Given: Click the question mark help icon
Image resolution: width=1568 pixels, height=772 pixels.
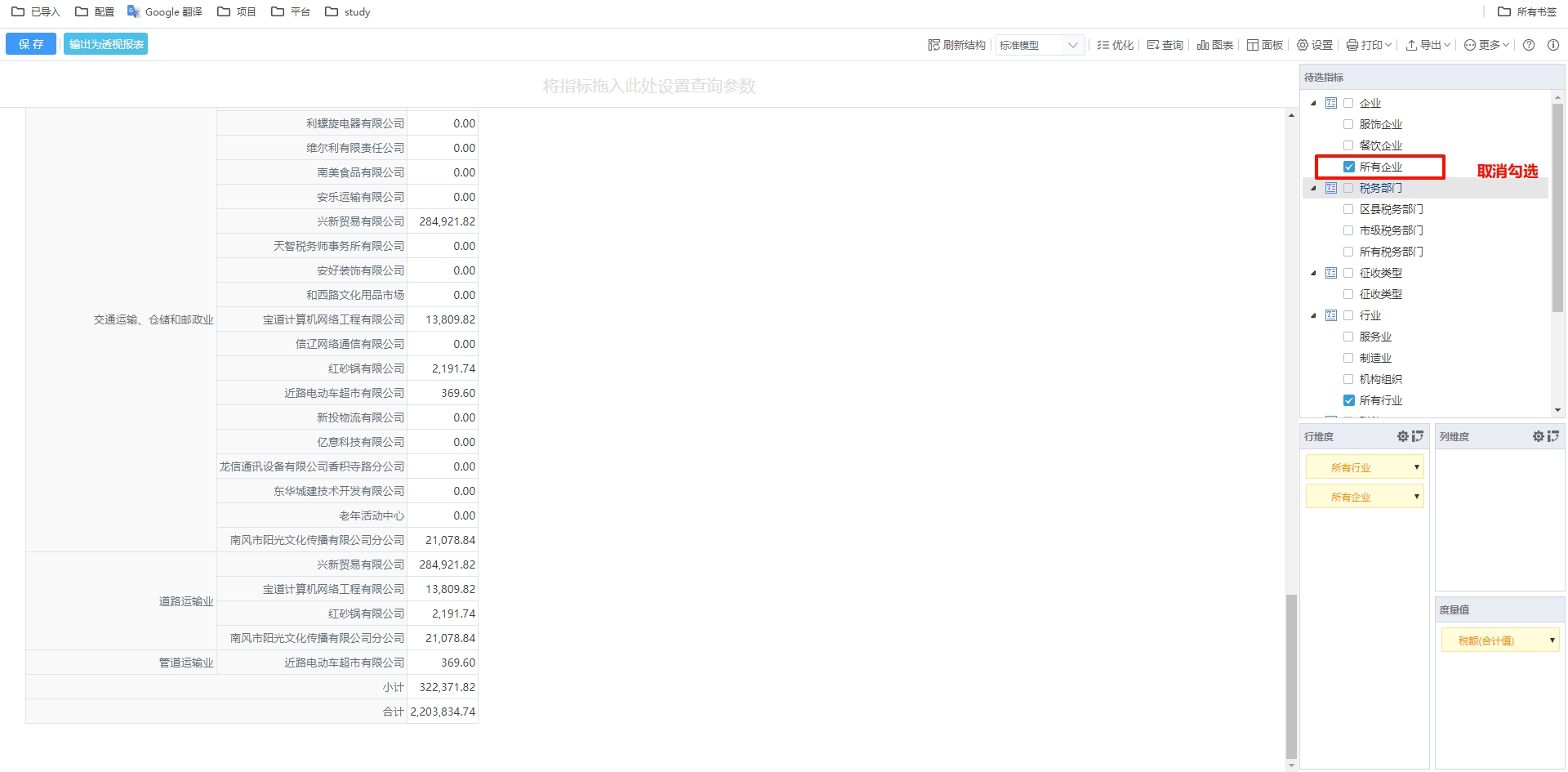Looking at the screenshot, I should (1529, 45).
